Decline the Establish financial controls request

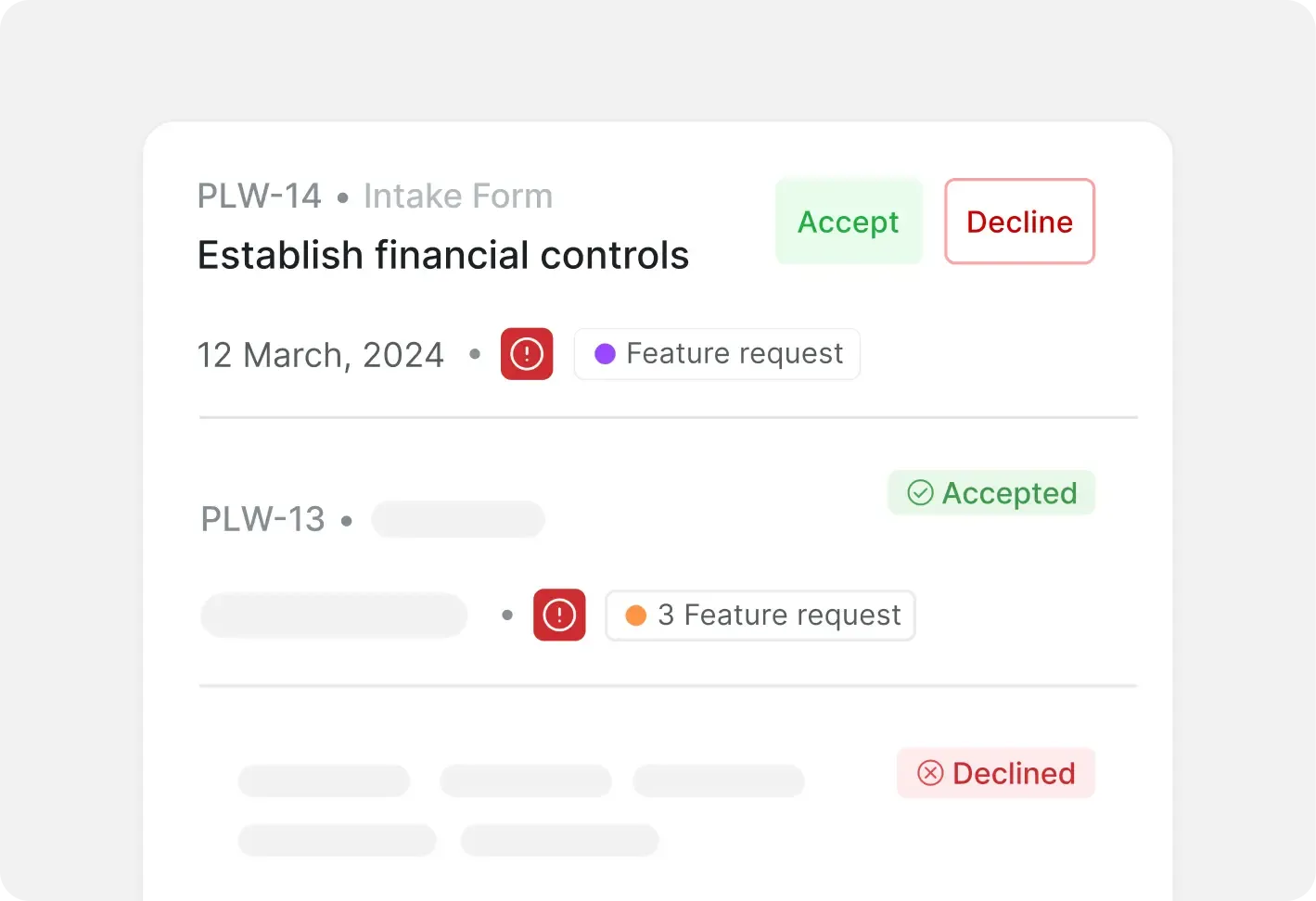tap(1018, 222)
